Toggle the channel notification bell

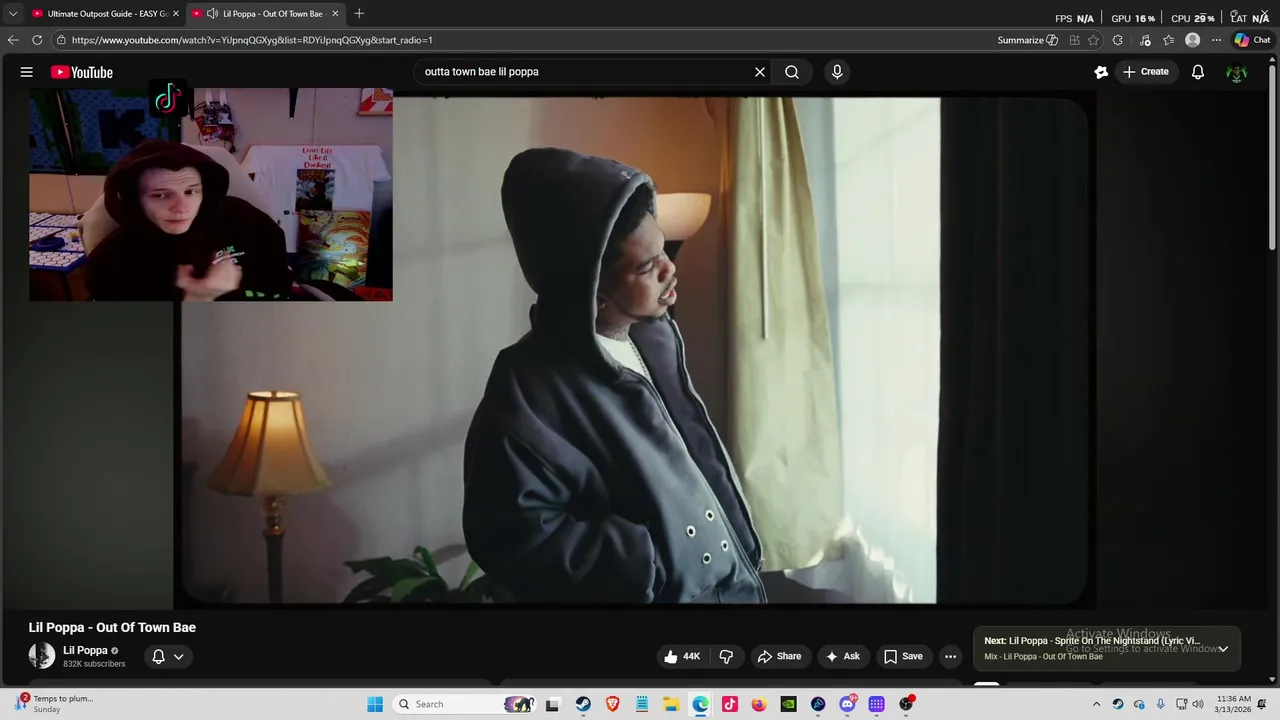(158, 656)
